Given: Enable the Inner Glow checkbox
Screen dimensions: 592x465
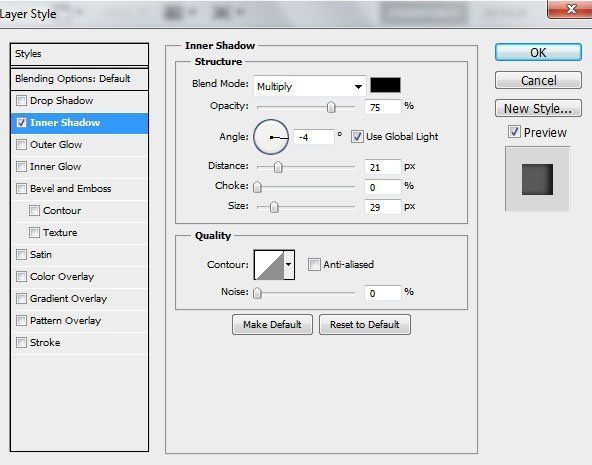Looking at the screenshot, I should [x=22, y=166].
